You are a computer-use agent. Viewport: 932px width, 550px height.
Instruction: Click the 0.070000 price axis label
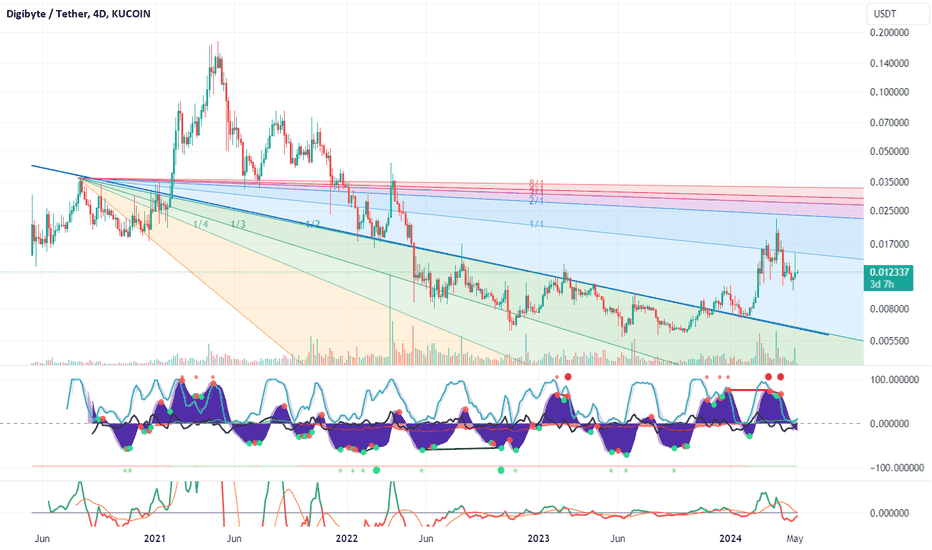coord(889,123)
